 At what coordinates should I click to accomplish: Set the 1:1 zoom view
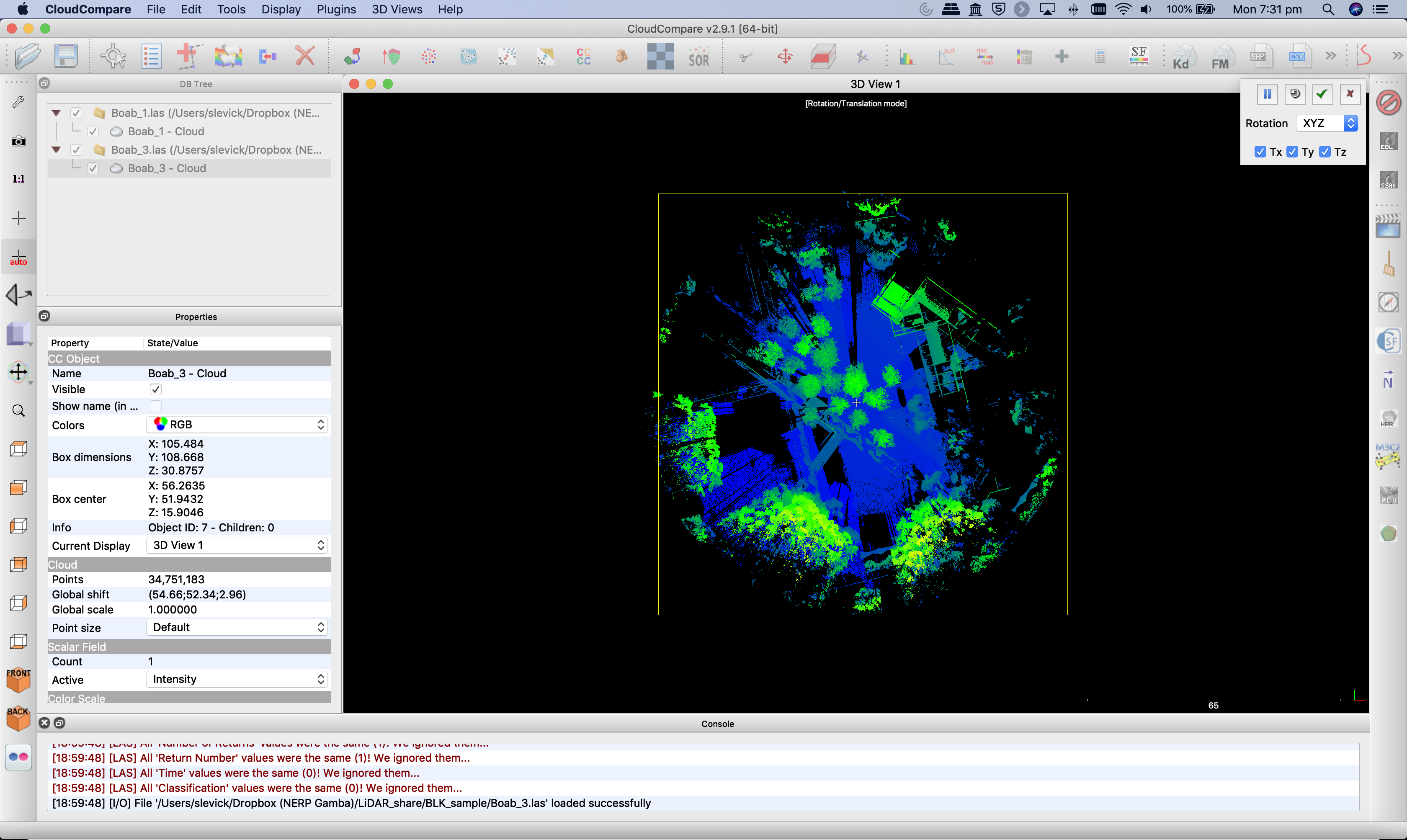pyautogui.click(x=19, y=179)
